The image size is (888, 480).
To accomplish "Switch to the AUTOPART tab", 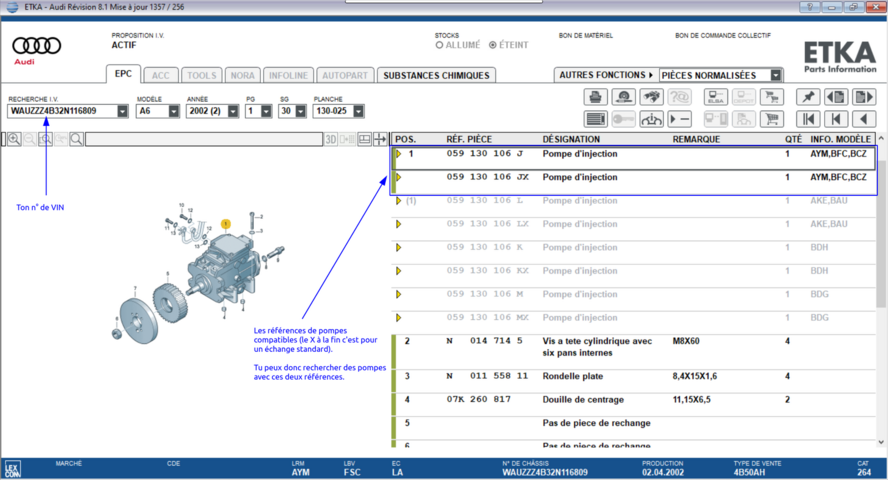I will coord(345,75).
